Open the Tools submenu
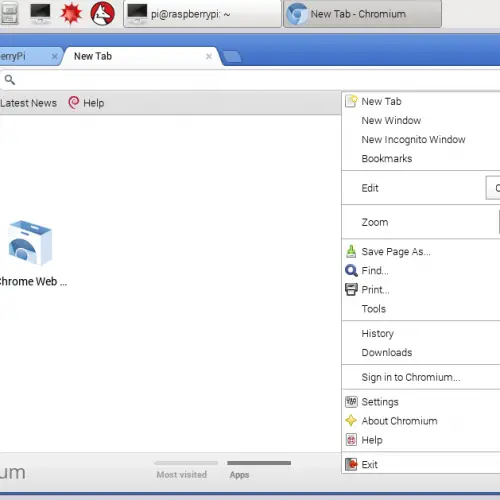500x500 pixels. click(x=421, y=309)
